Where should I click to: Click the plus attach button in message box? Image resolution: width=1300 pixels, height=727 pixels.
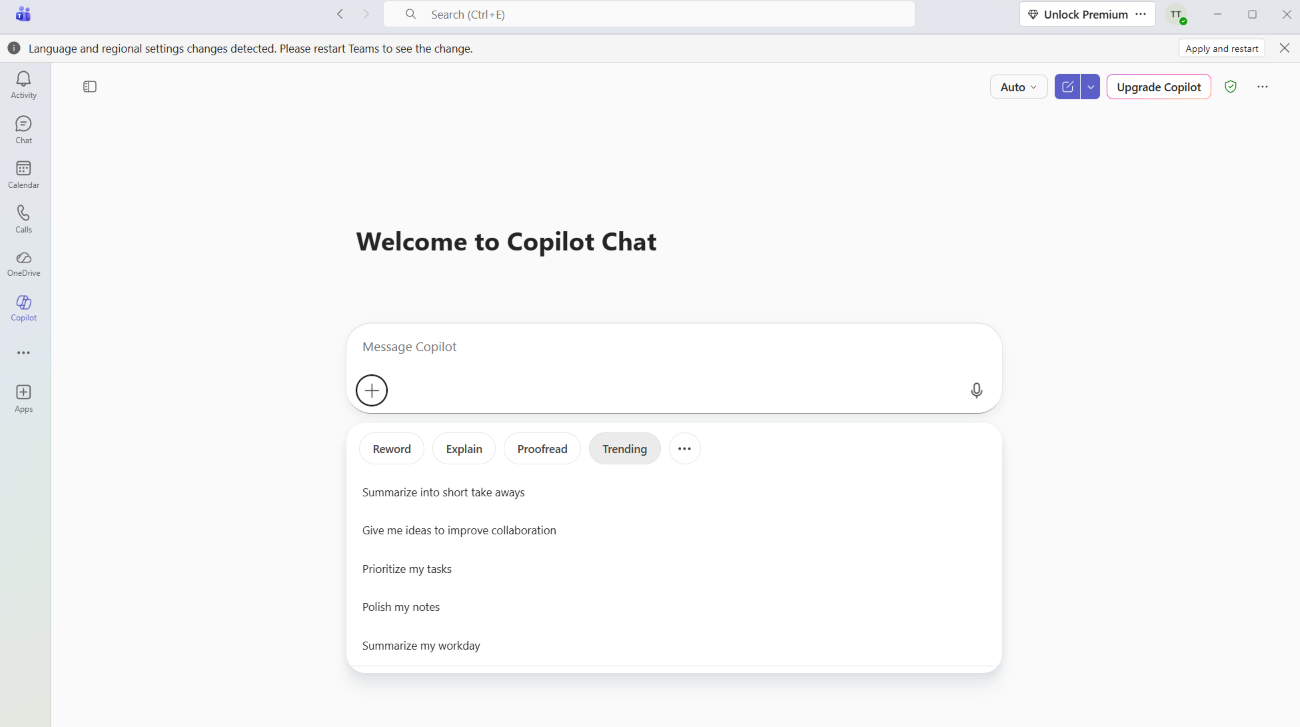click(x=372, y=390)
